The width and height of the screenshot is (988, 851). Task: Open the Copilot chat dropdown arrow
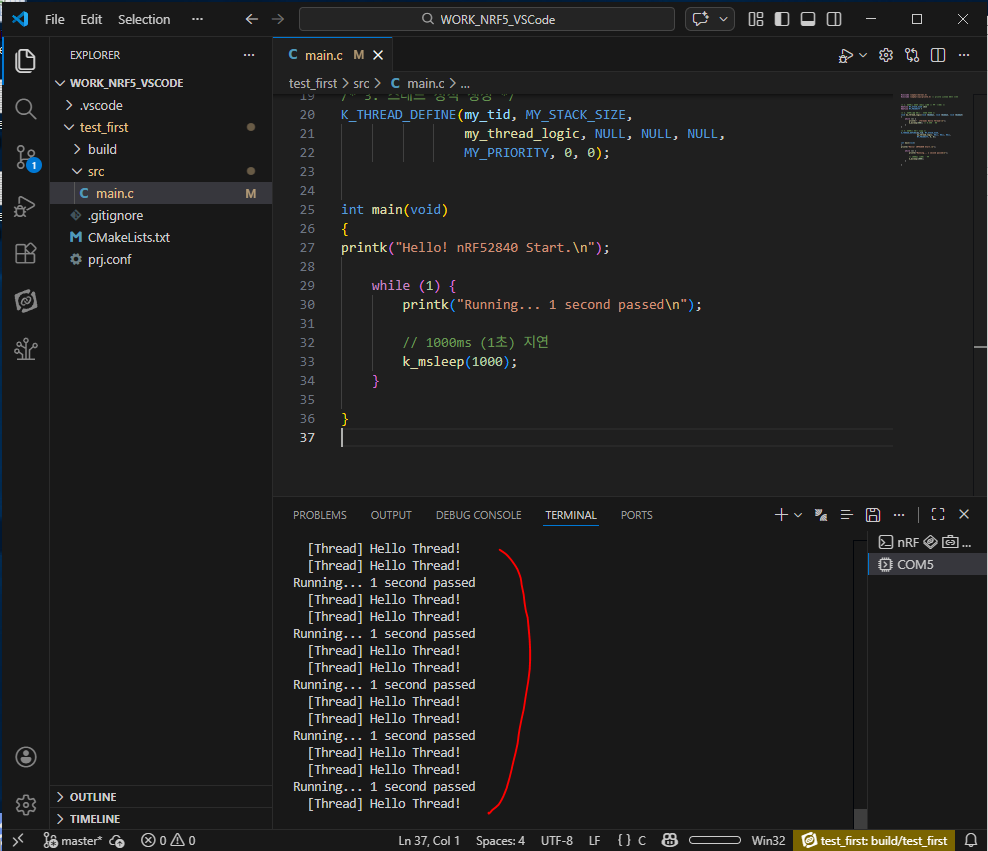[x=723, y=19]
